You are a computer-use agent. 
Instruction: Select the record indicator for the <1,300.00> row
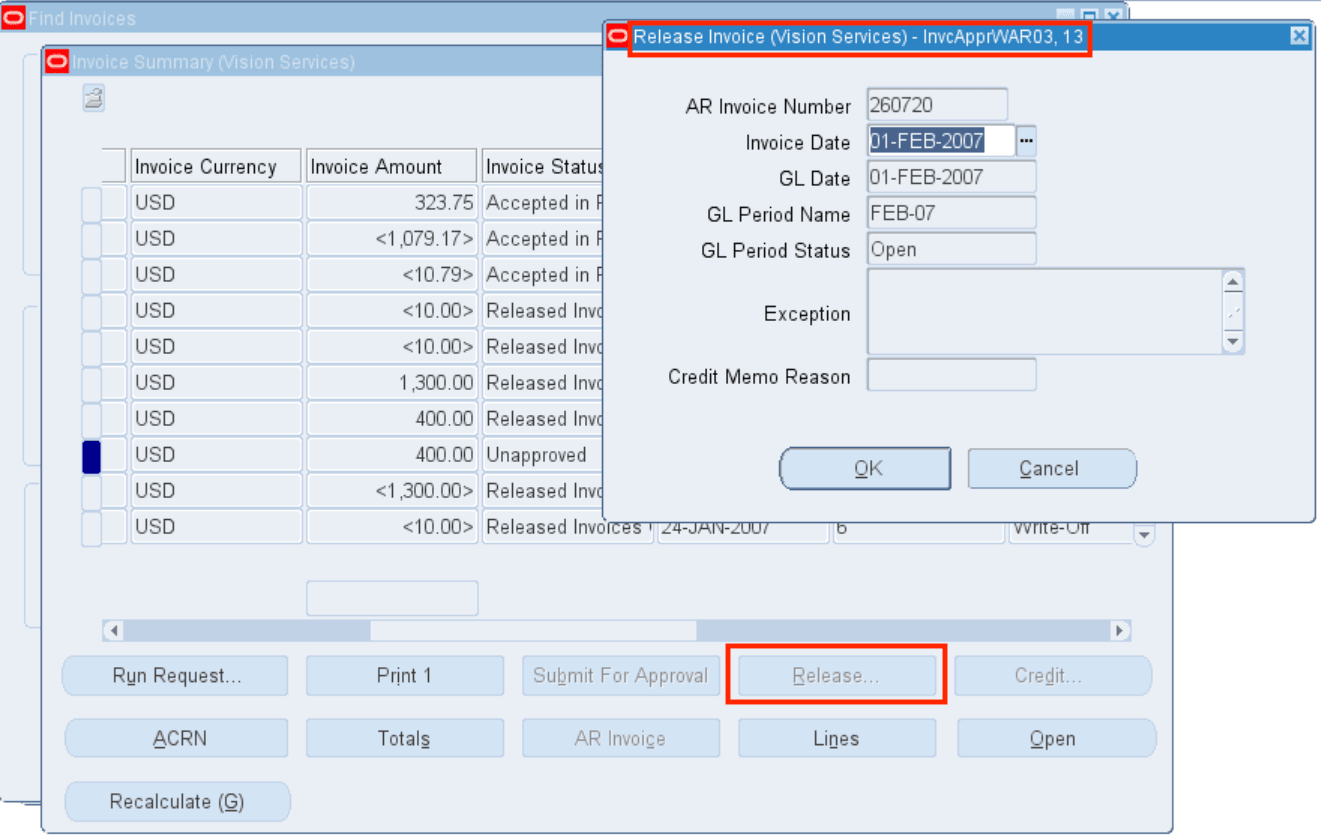click(91, 491)
